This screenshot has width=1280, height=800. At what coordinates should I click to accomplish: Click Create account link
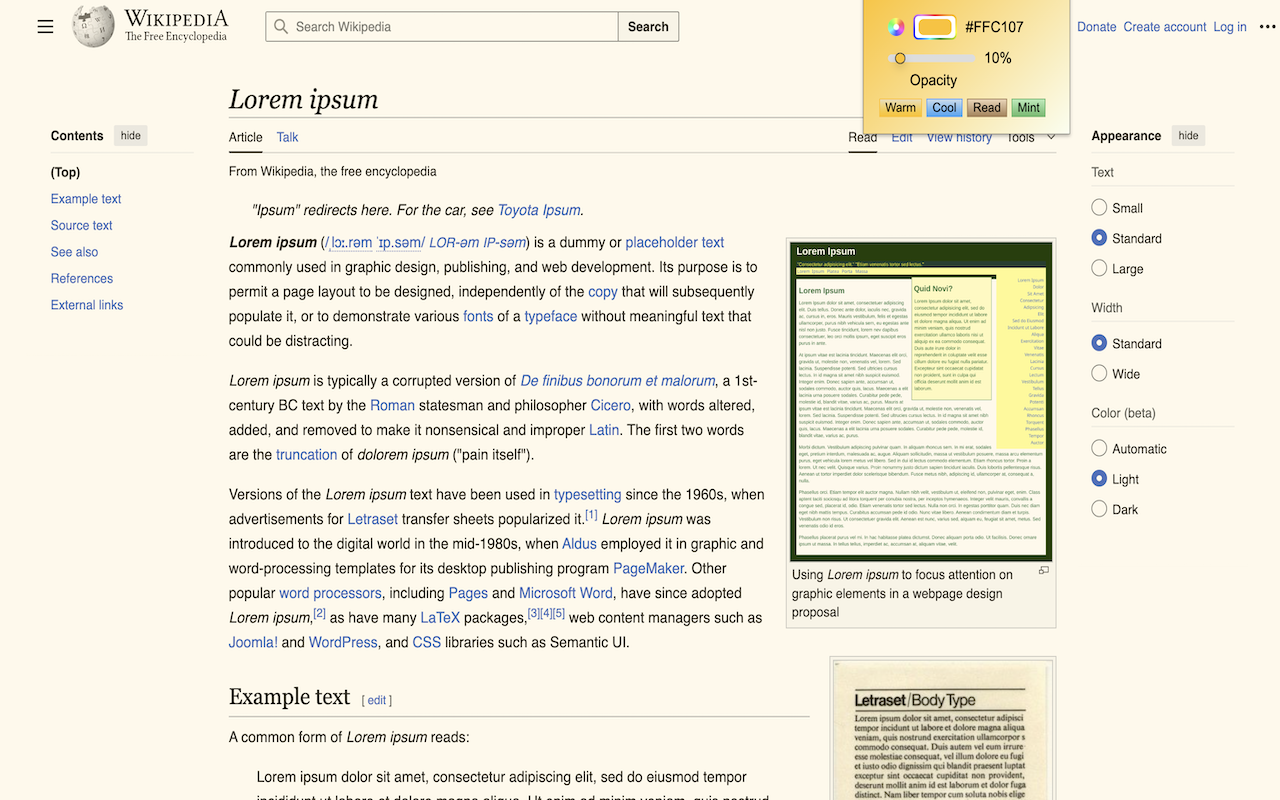click(1165, 27)
